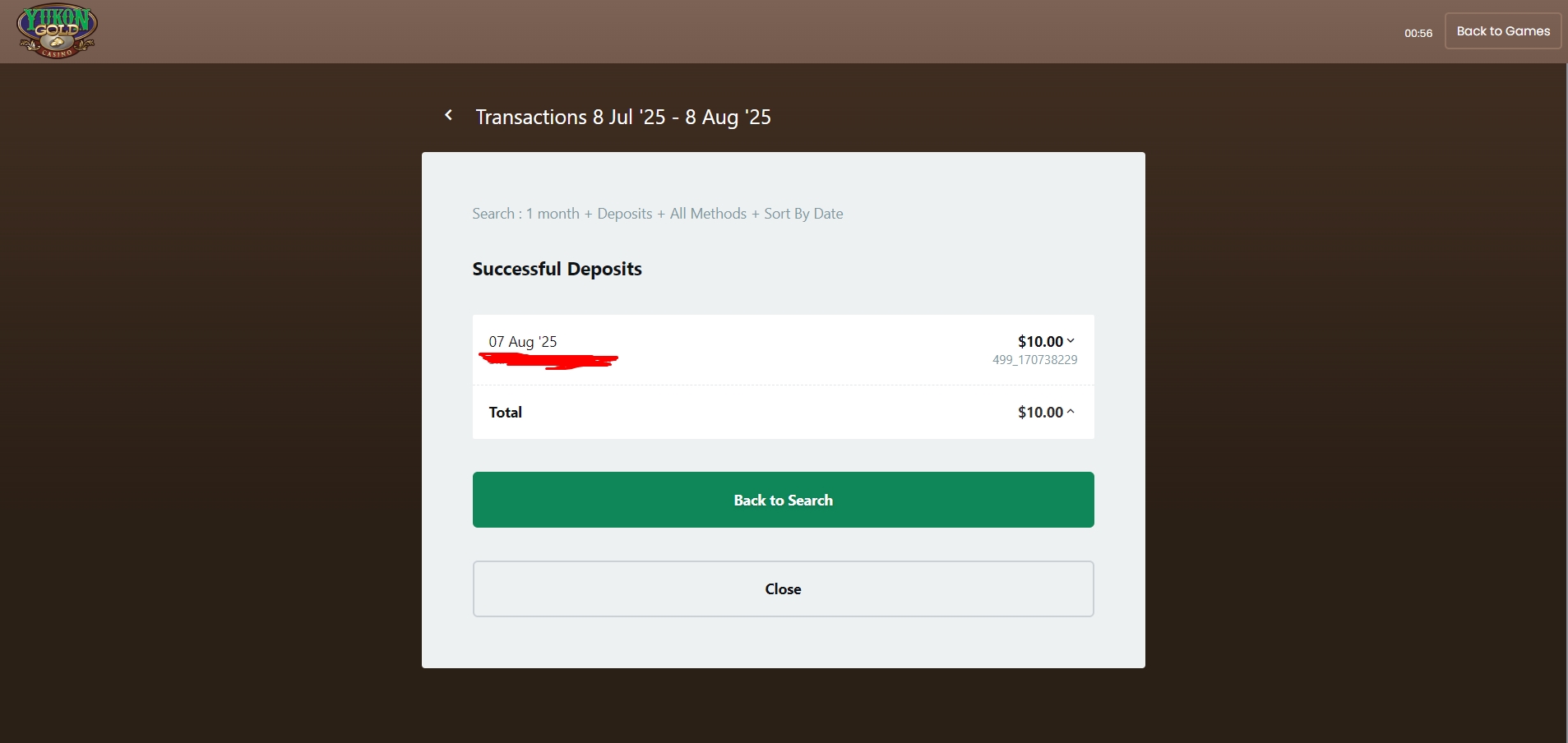Click the Close button
The height and width of the screenshot is (743, 1568).
783,588
